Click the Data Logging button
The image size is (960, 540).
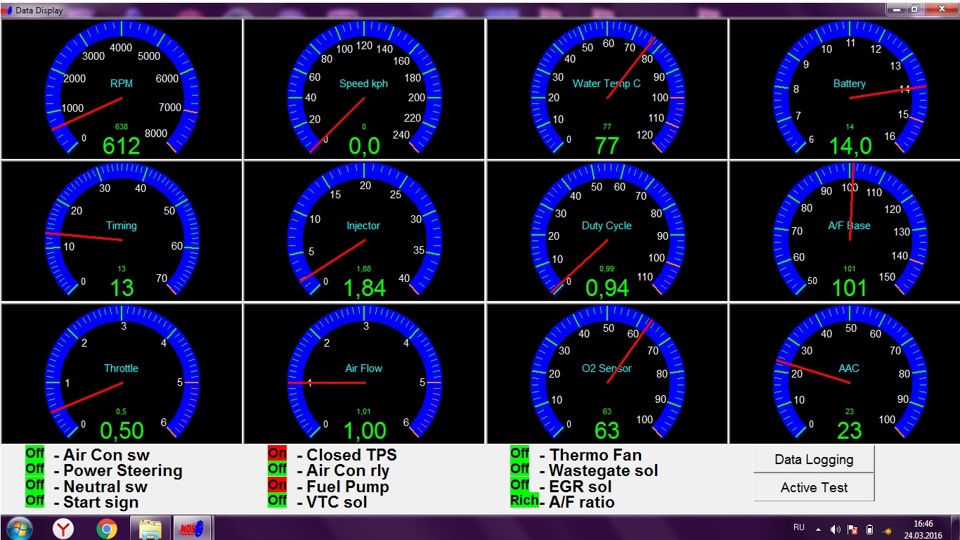[x=814, y=460]
